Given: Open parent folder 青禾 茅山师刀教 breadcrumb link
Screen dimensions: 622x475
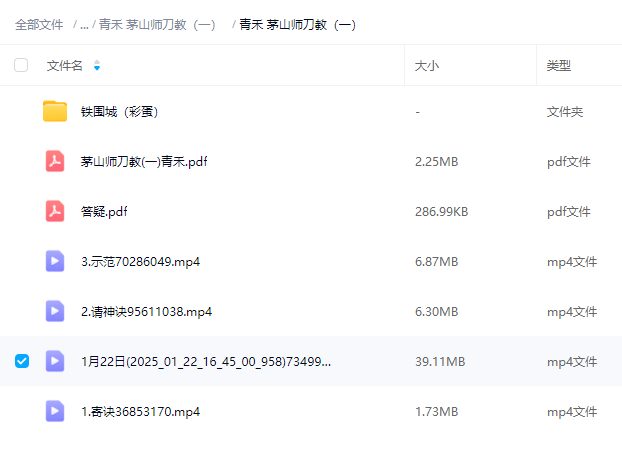Looking at the screenshot, I should pos(157,25).
